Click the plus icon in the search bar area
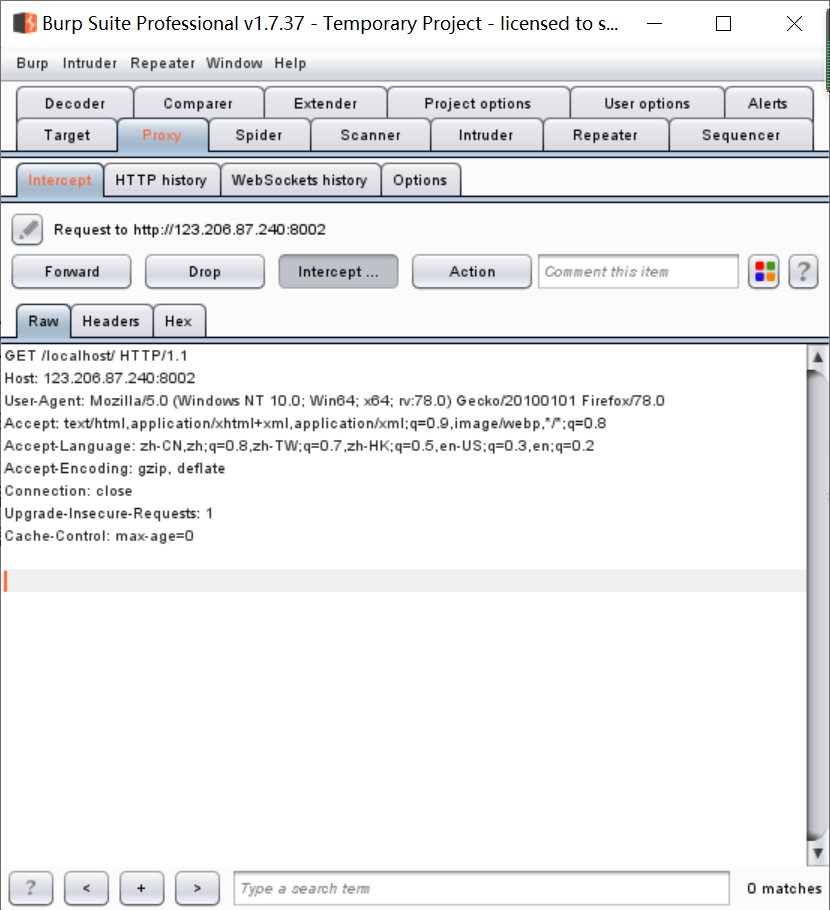830x910 pixels. (141, 888)
